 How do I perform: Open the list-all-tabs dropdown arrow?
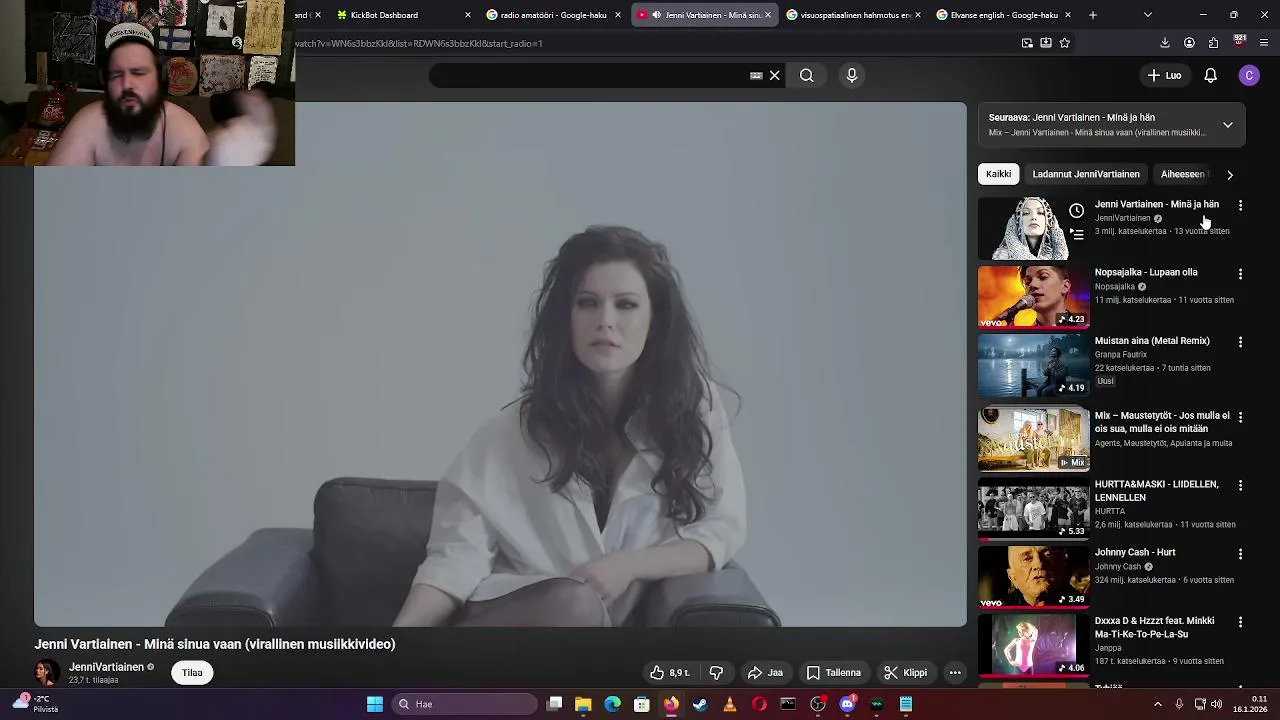tap(1147, 15)
